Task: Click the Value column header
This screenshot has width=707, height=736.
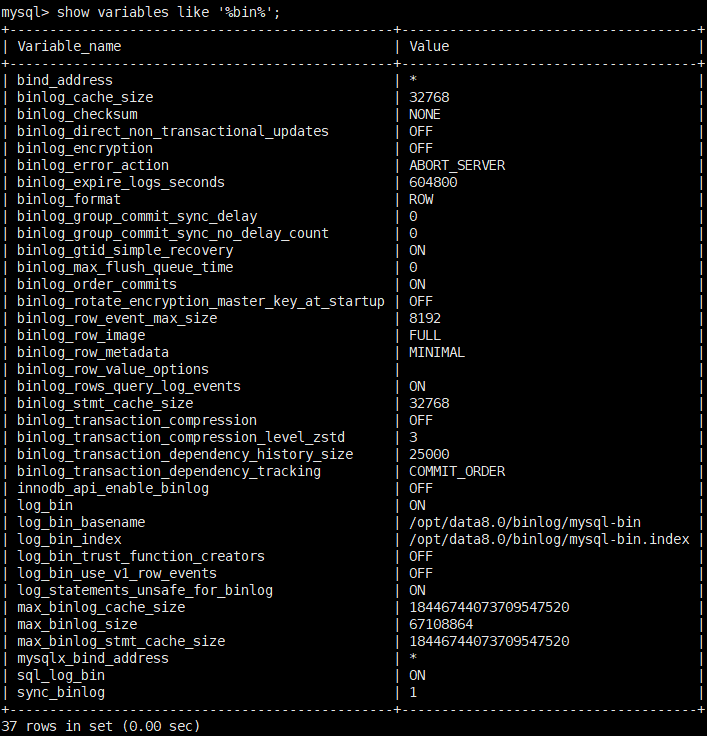Action: pos(429,46)
